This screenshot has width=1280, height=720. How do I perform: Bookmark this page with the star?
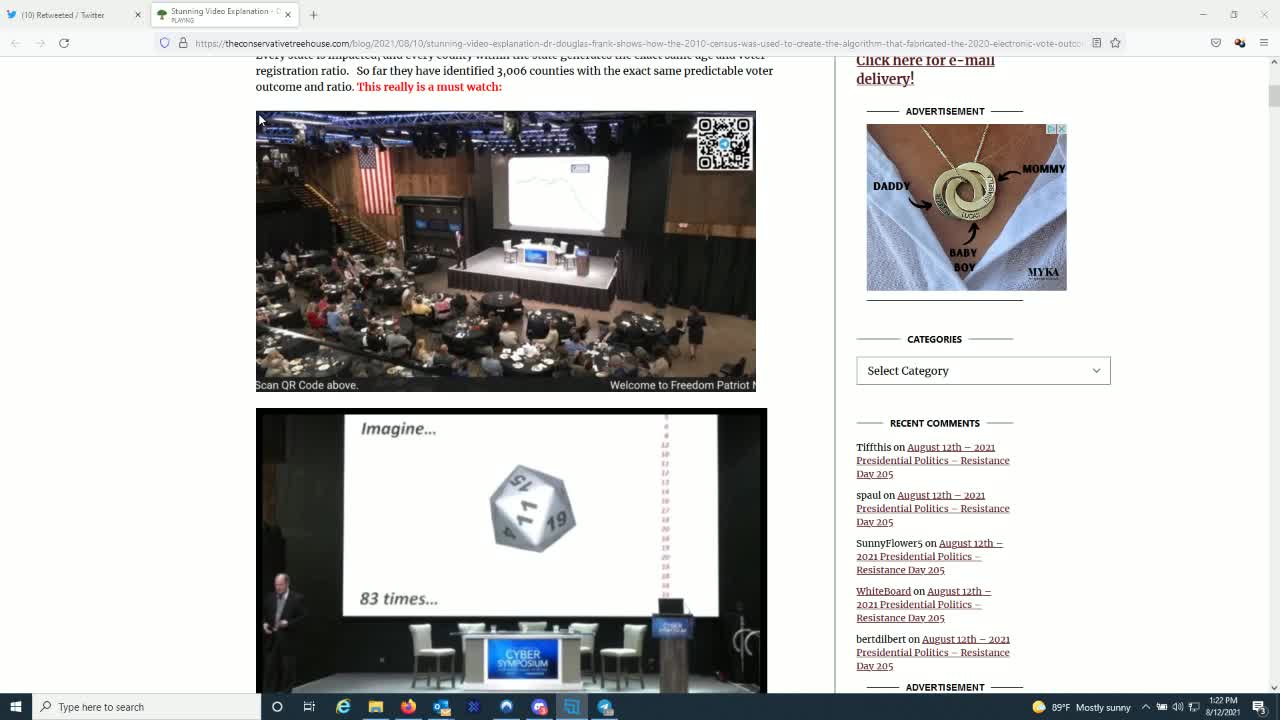click(x=1115, y=43)
